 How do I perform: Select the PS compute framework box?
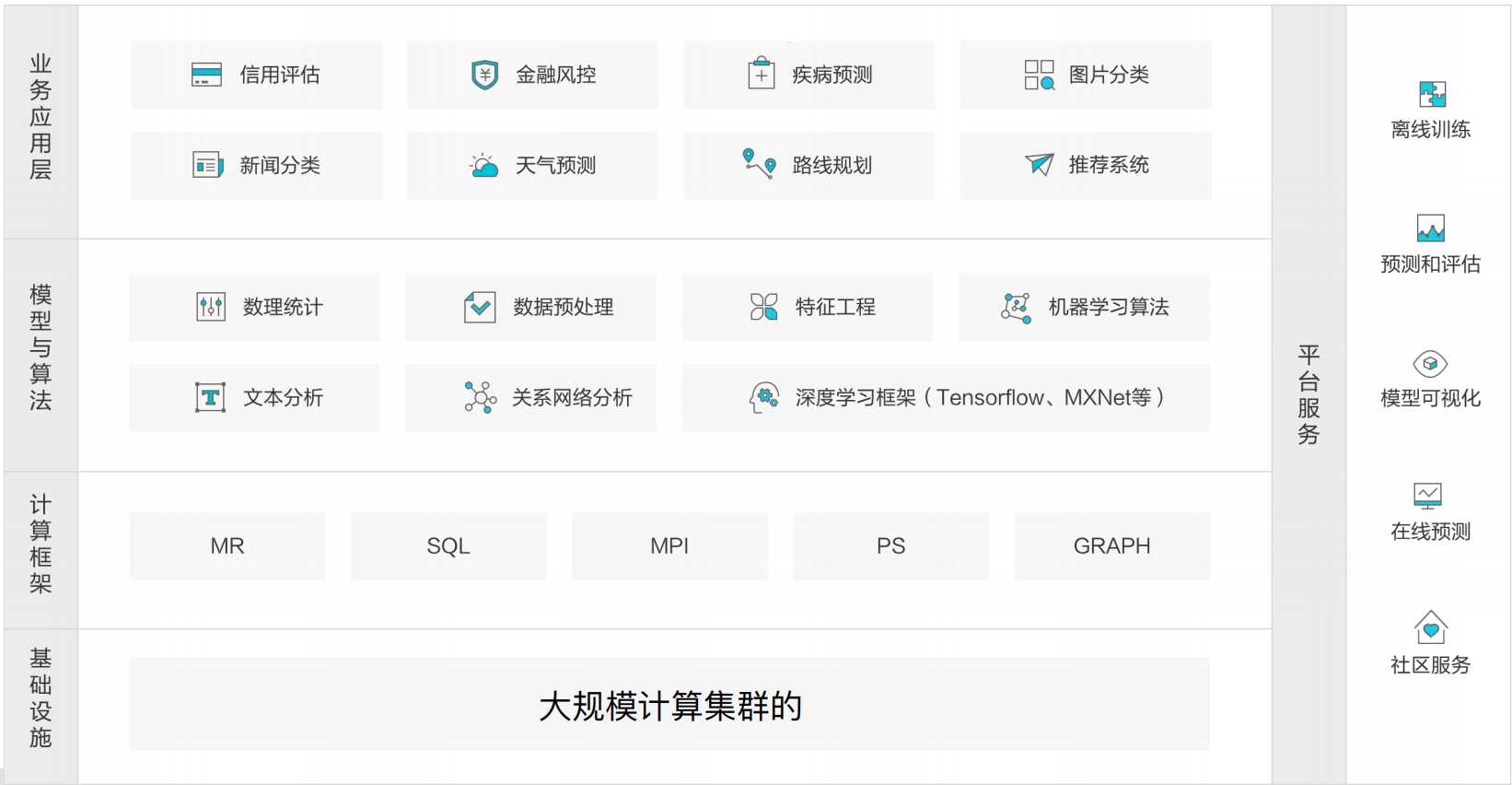click(890, 546)
